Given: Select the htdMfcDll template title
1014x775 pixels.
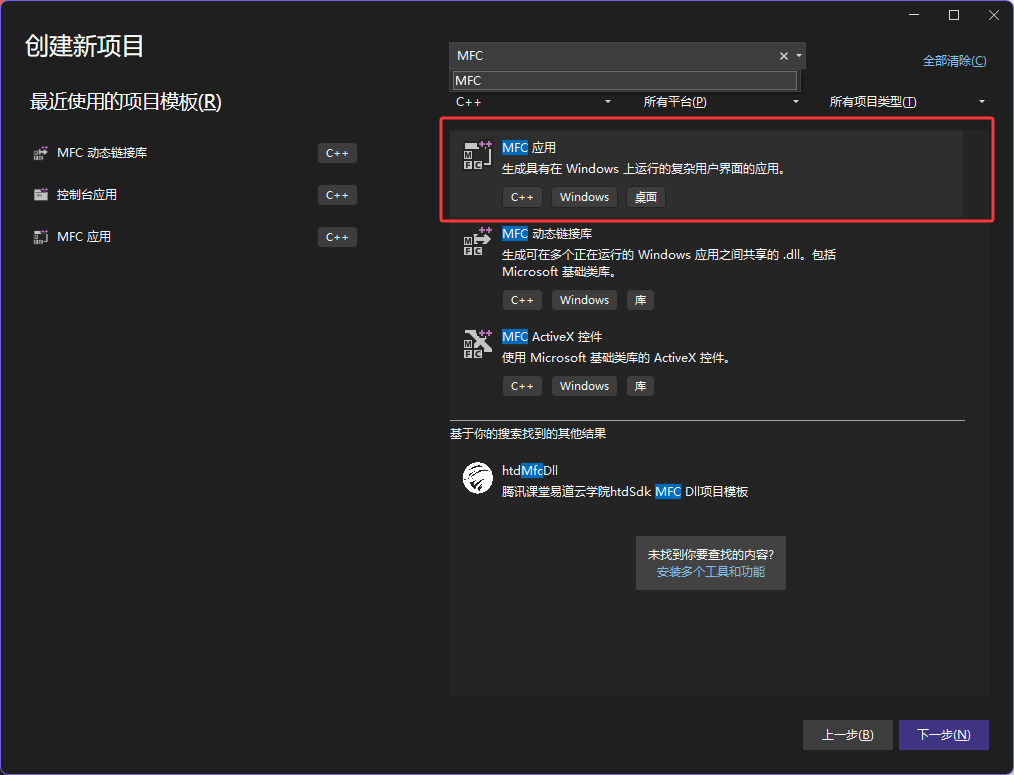Looking at the screenshot, I should 530,470.
